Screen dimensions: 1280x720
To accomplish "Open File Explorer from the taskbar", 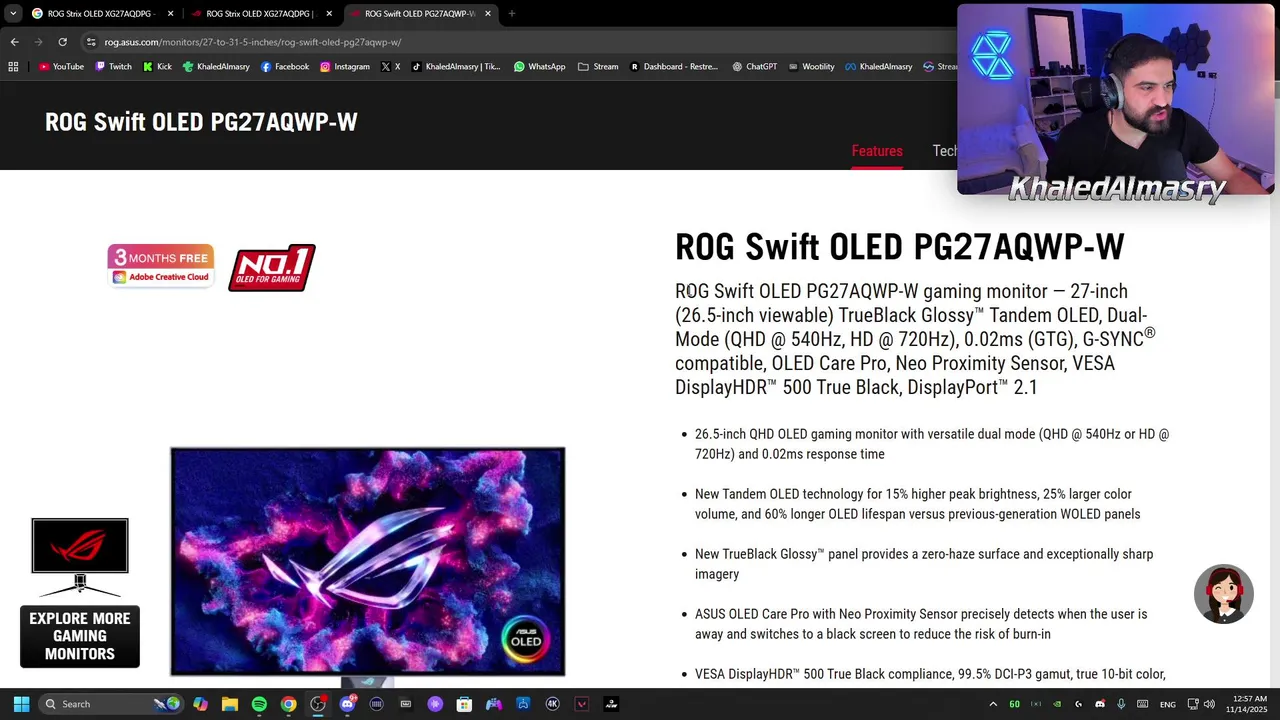I will pyautogui.click(x=229, y=704).
